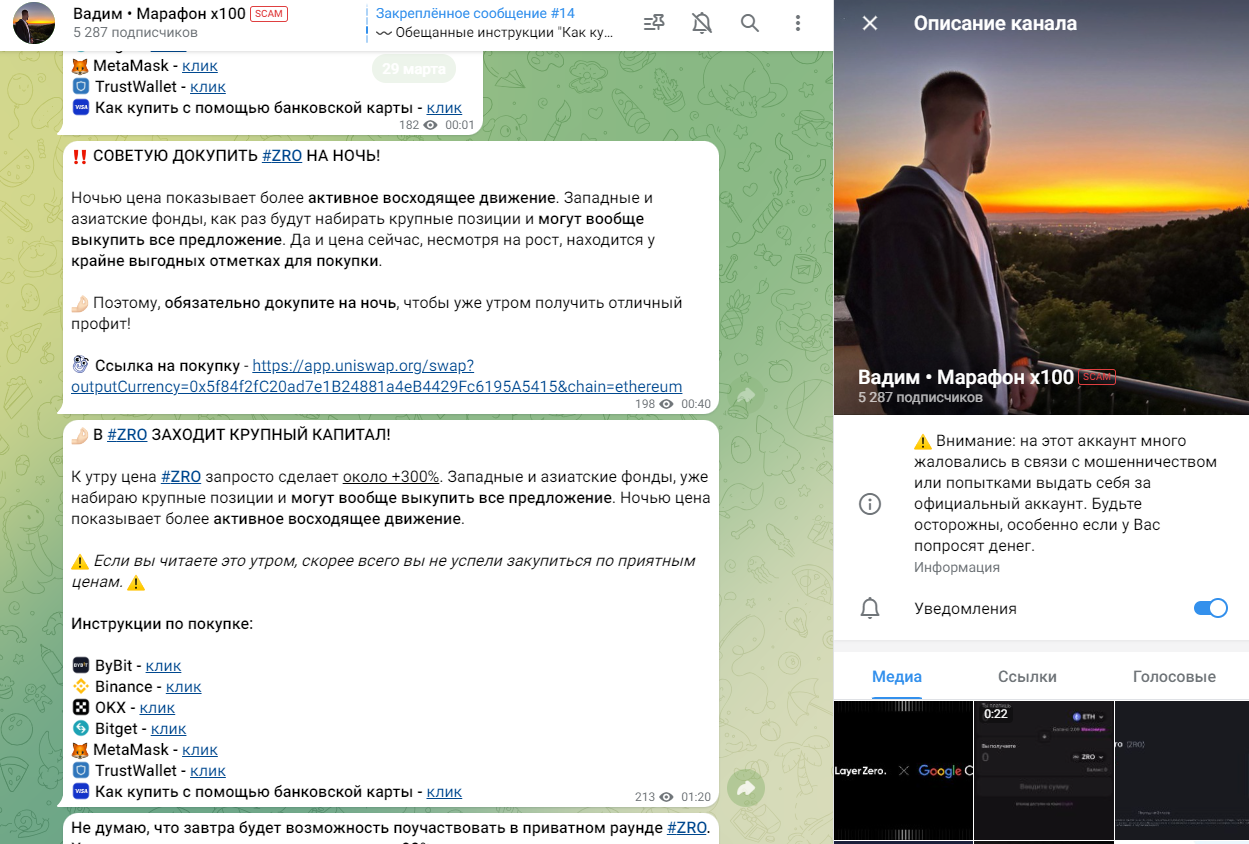The width and height of the screenshot is (1249, 844).
Task: Switch to the Ссылки tab
Action: click(1027, 677)
